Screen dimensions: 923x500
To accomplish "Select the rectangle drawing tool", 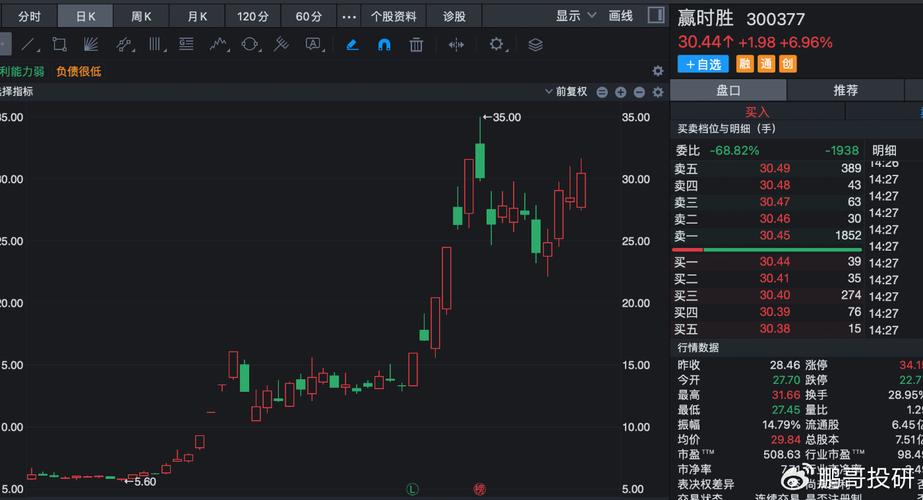I will 59,45.
